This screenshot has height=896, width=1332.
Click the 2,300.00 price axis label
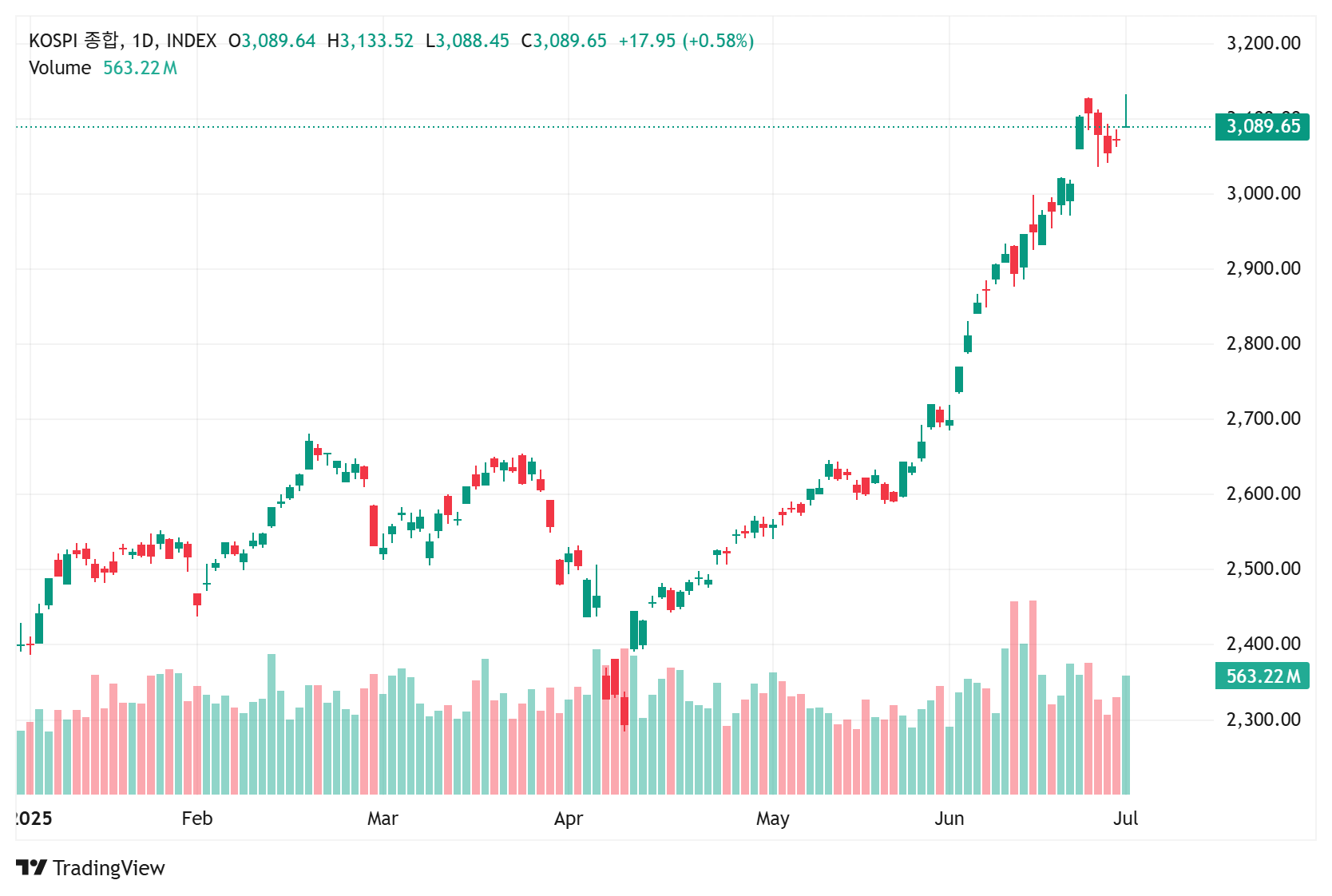1263,720
